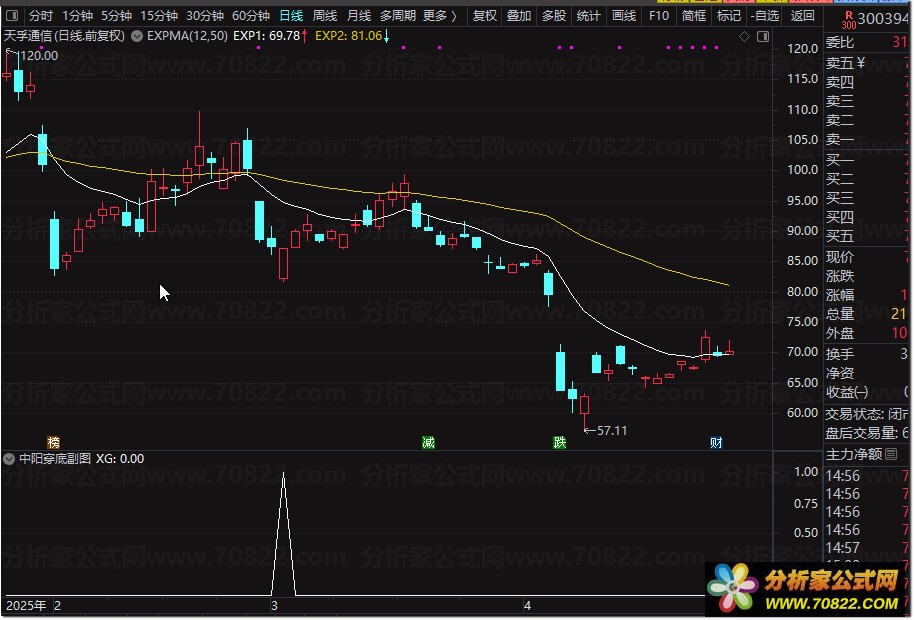Click the EXP1: 69.78 value

tap(266, 36)
